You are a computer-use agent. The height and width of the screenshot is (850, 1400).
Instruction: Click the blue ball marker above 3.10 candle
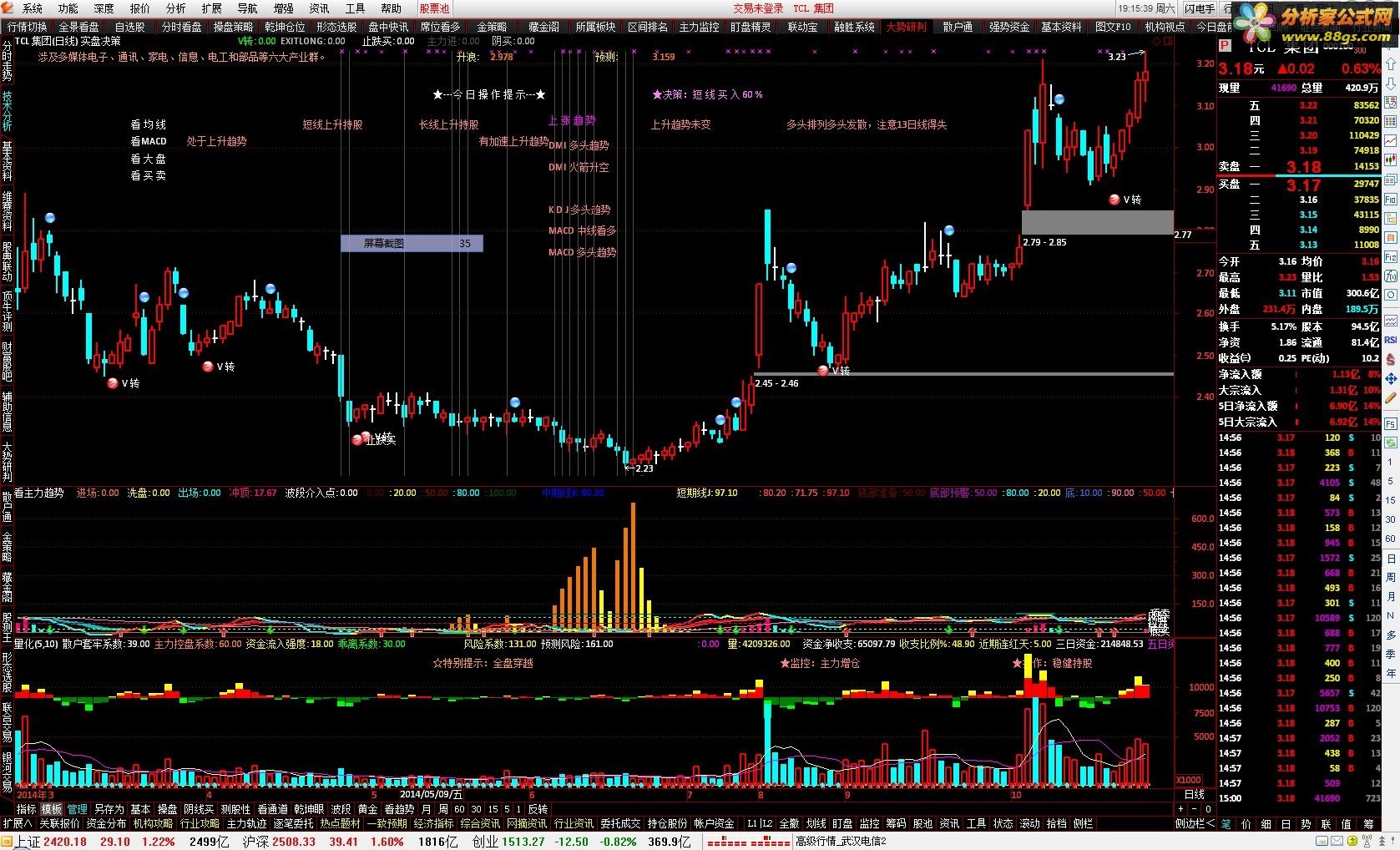[1059, 99]
